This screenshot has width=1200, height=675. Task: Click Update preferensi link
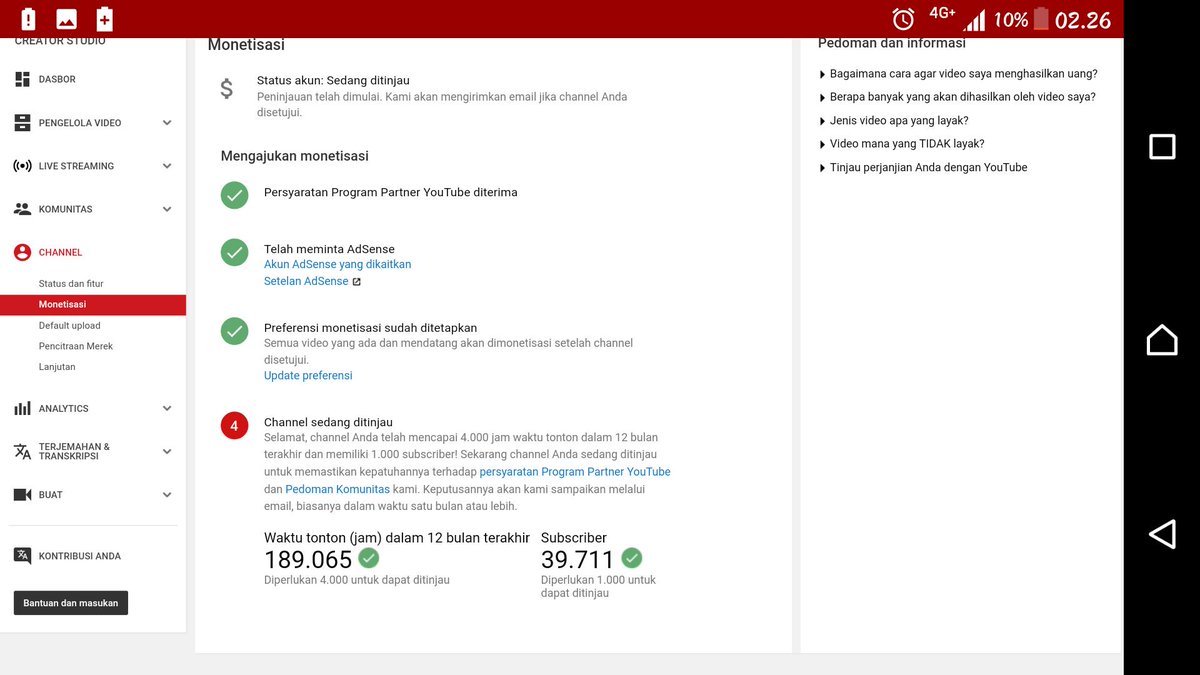tap(308, 376)
